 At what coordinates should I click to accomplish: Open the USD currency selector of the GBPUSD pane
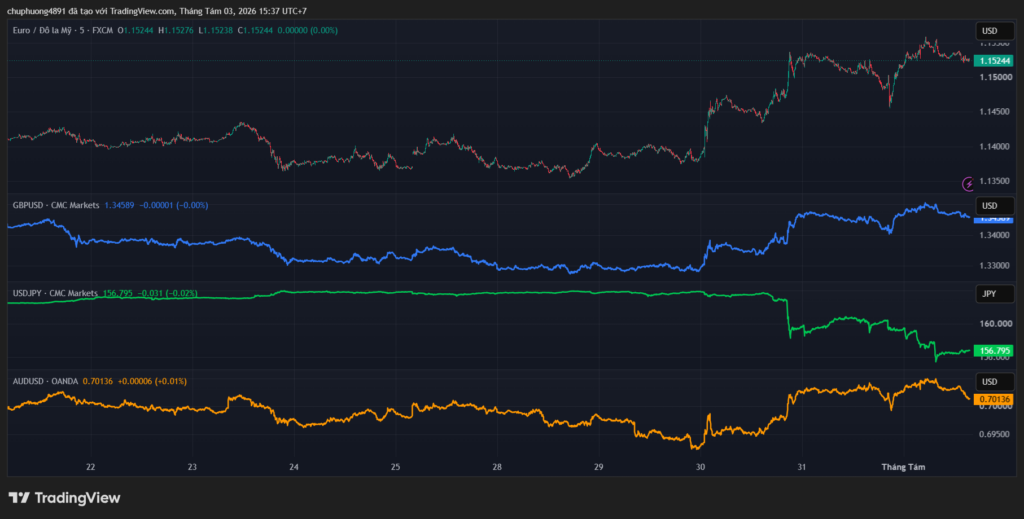995,206
